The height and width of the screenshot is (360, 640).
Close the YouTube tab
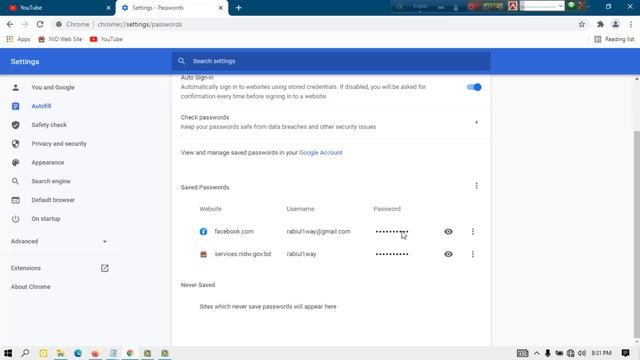coord(109,8)
